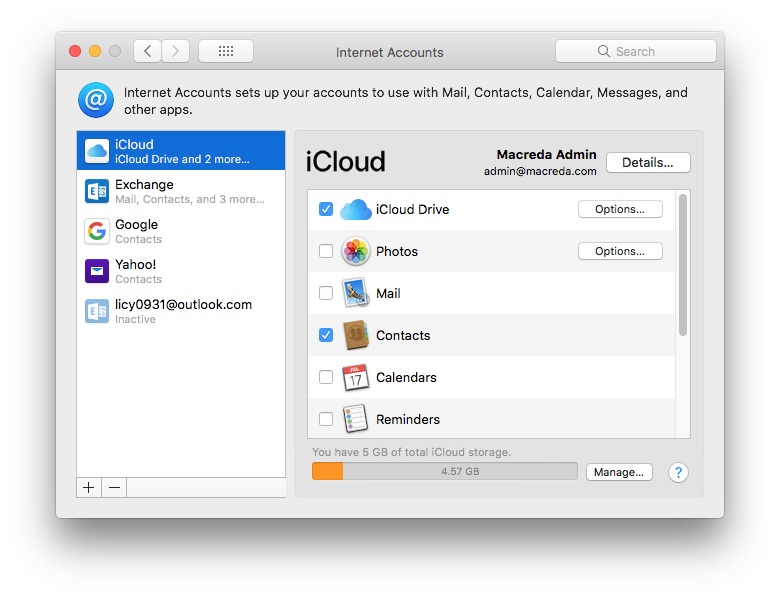Click the red close window button

pyautogui.click(x=75, y=51)
